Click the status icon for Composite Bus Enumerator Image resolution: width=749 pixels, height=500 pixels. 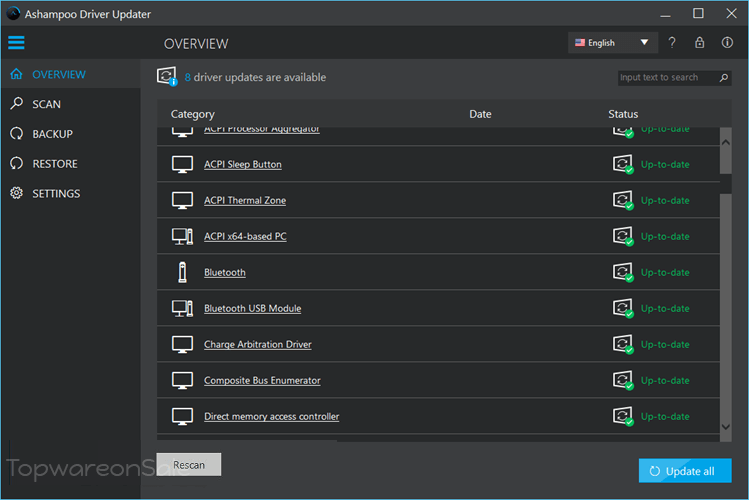coord(623,381)
